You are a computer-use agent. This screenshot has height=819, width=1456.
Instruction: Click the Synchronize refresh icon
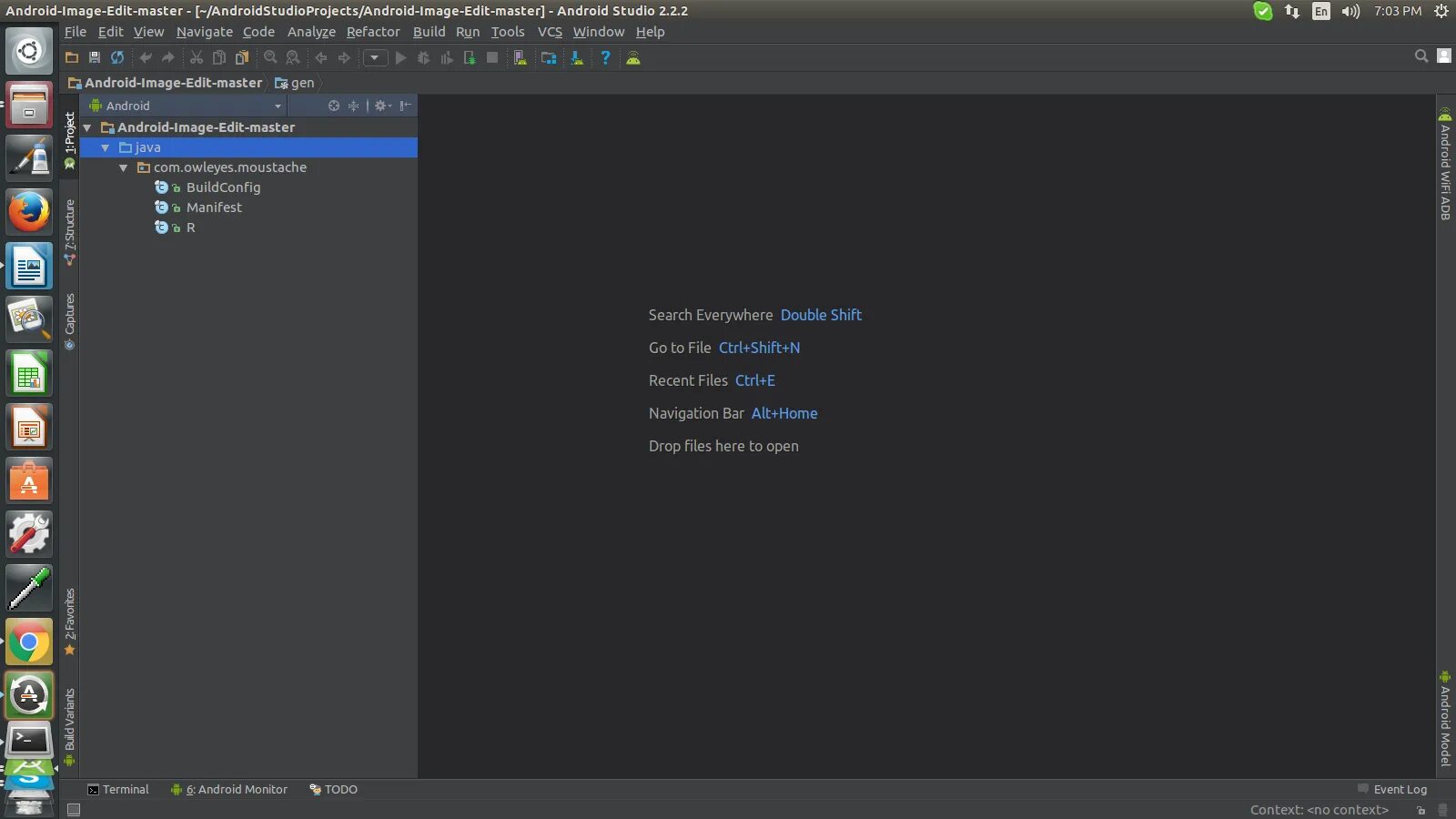coord(117,57)
